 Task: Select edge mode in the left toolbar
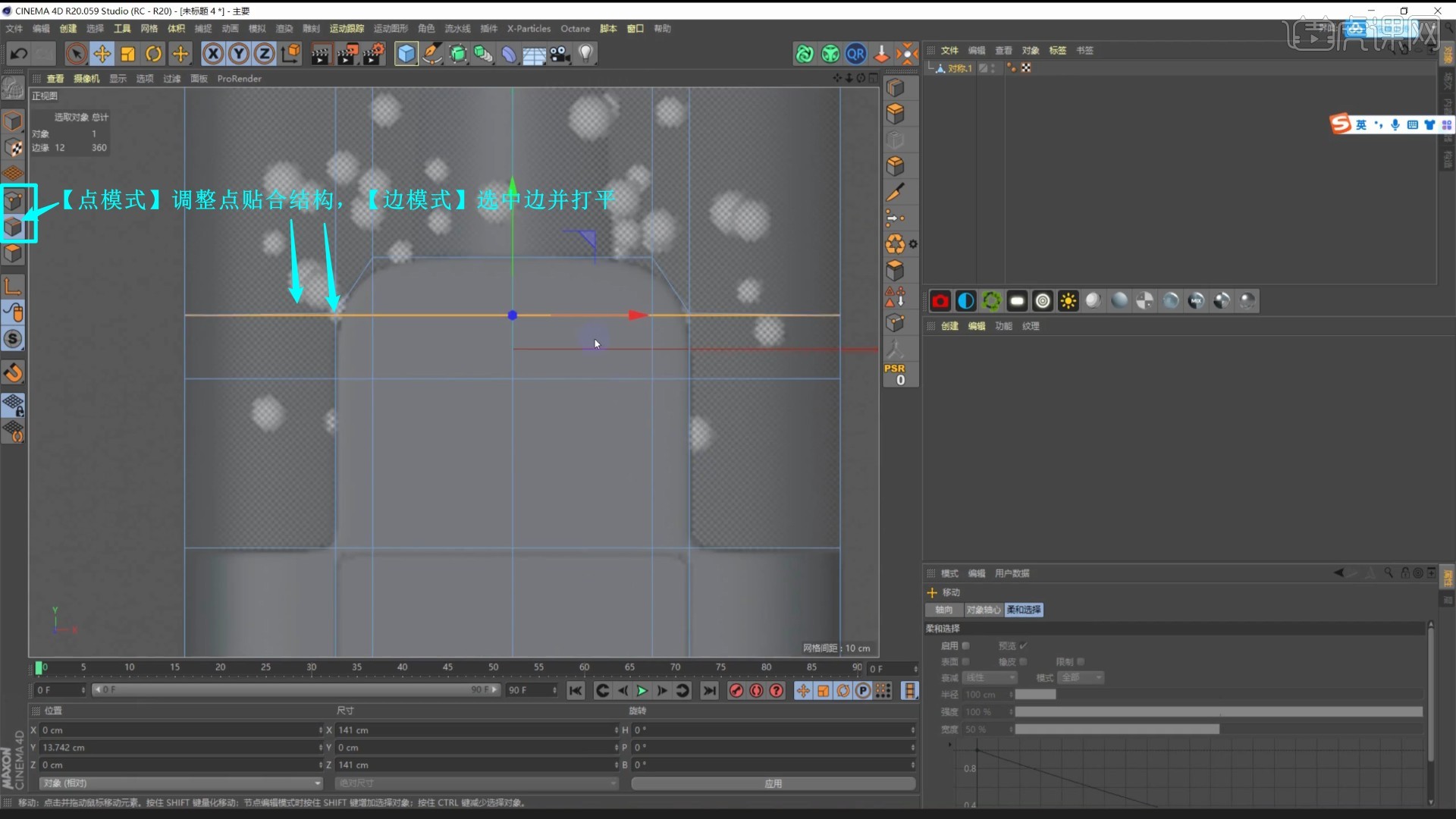[13, 227]
